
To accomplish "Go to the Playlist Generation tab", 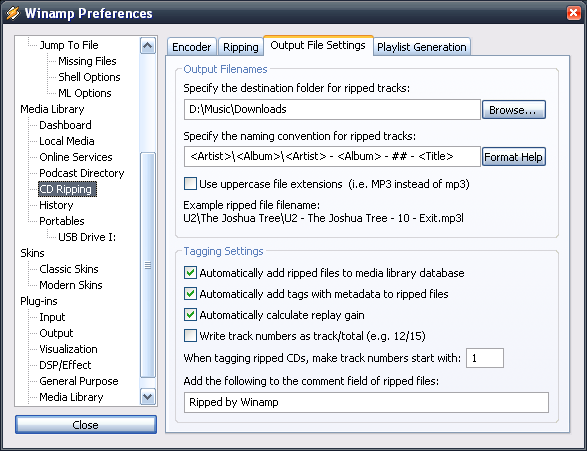I will point(422,47).
